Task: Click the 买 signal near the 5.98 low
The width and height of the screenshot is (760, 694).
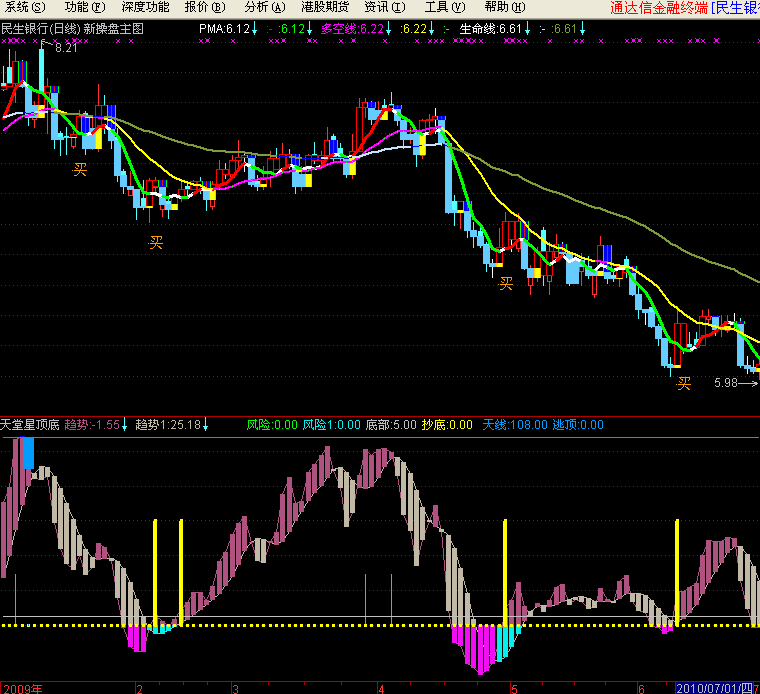Action: coord(684,383)
